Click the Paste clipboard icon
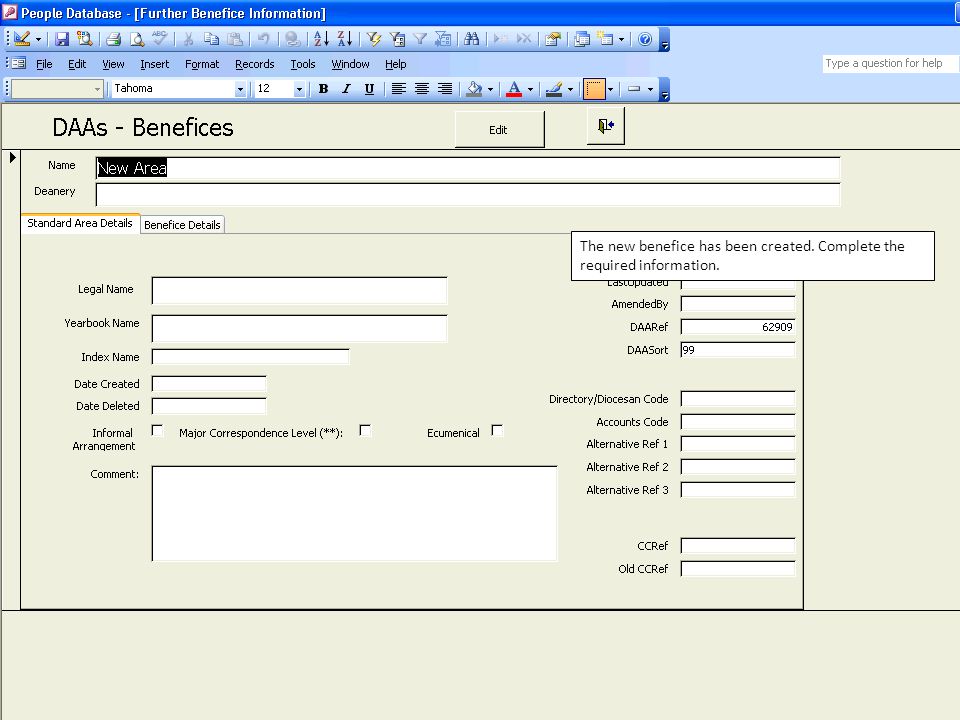Image resolution: width=960 pixels, height=720 pixels. [234, 39]
